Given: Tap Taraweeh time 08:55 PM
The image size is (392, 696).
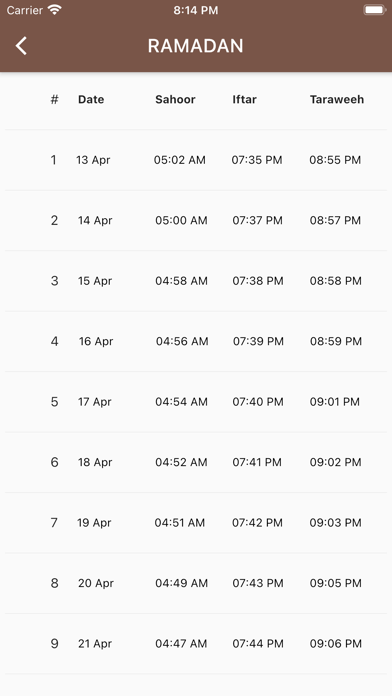Looking at the screenshot, I should point(335,160).
